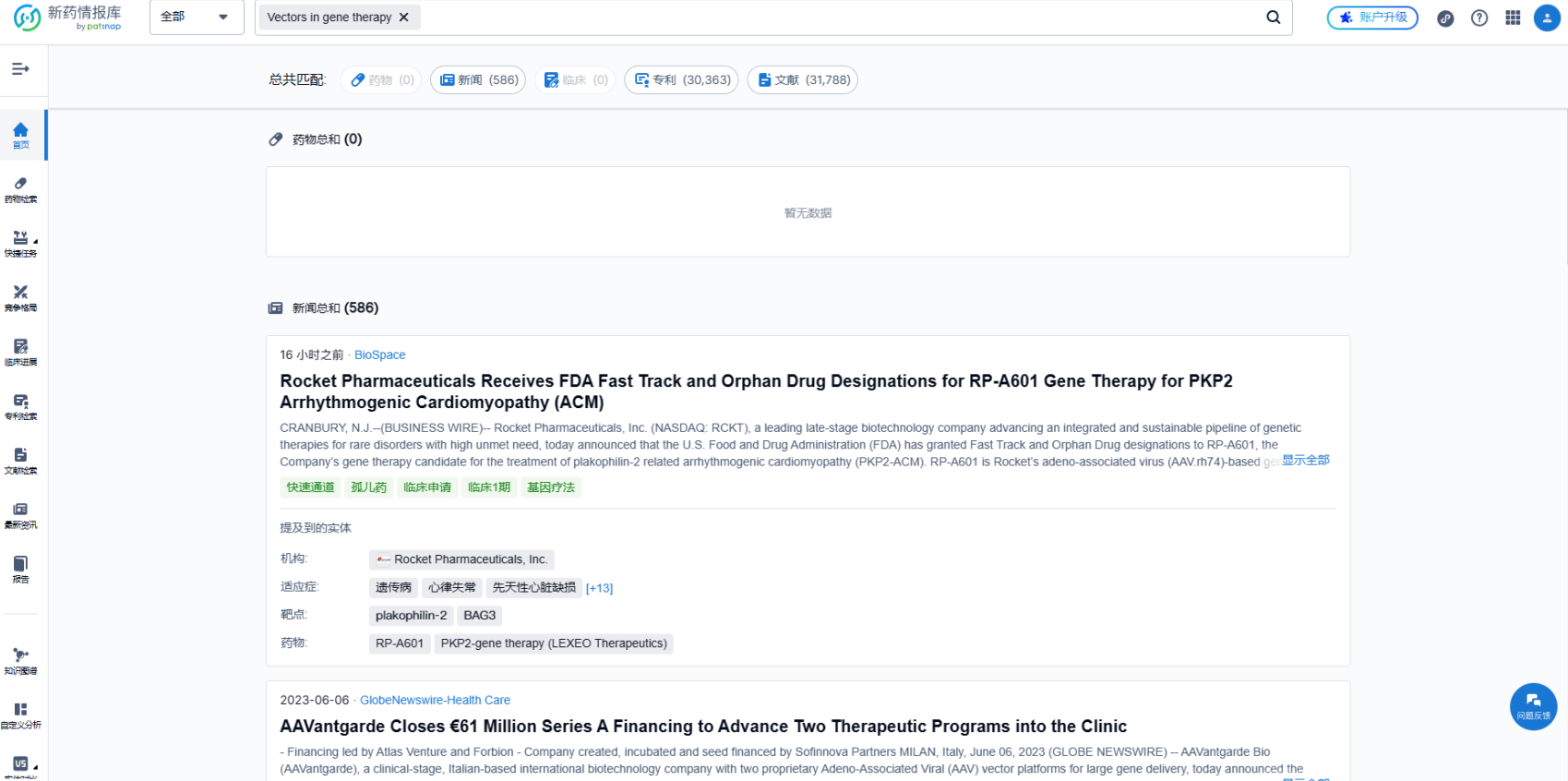
Task: Open the Rocket Pharmaceuticals, Inc. entity chip
Action: (x=461, y=559)
